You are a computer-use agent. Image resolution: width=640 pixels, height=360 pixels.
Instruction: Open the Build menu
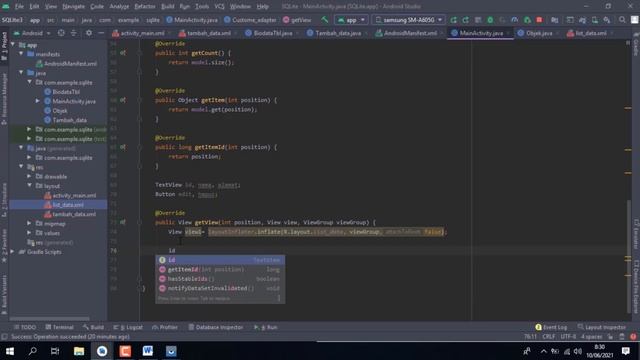(167, 7)
